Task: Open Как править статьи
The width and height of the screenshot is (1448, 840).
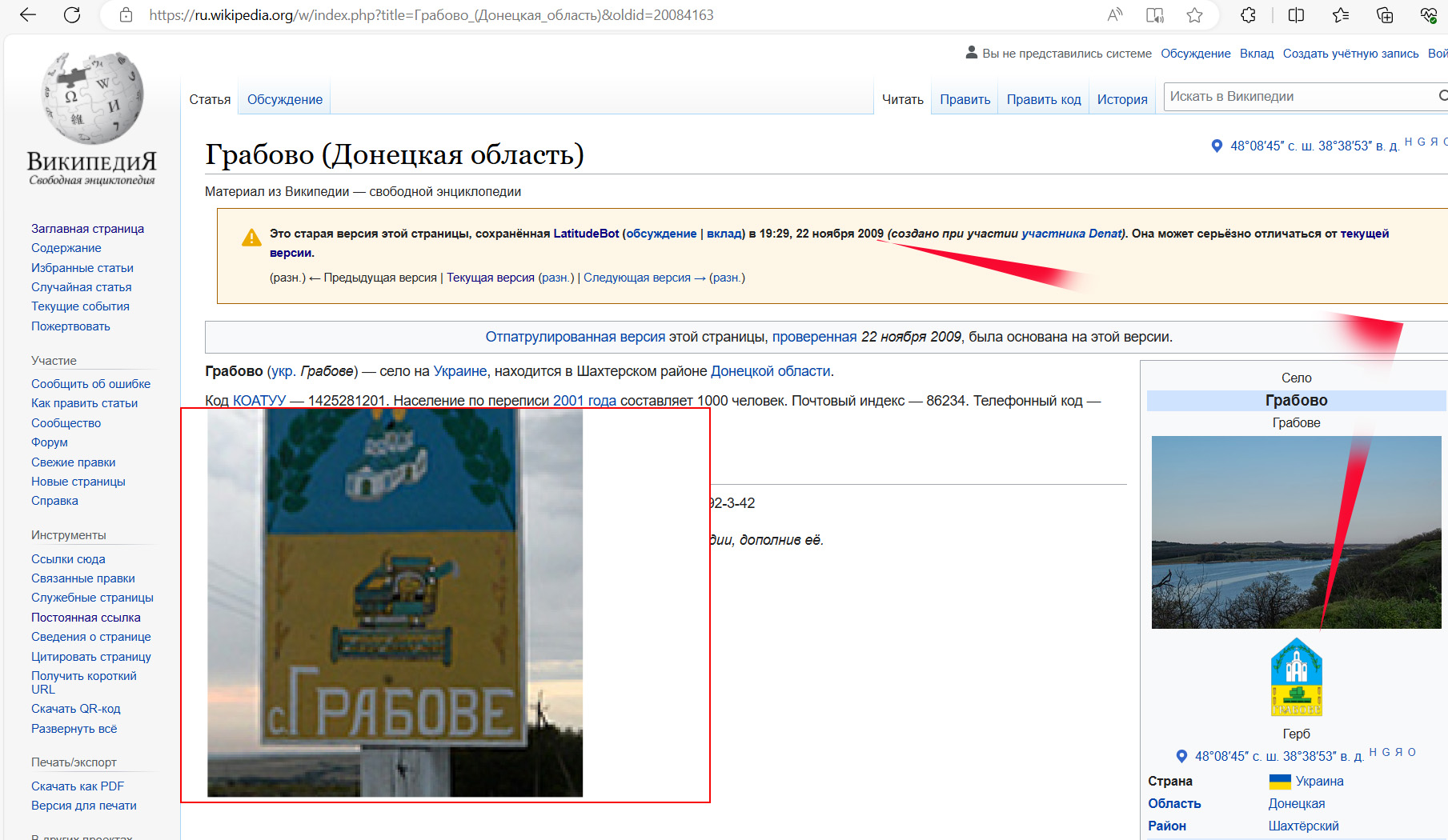Action: point(84,403)
